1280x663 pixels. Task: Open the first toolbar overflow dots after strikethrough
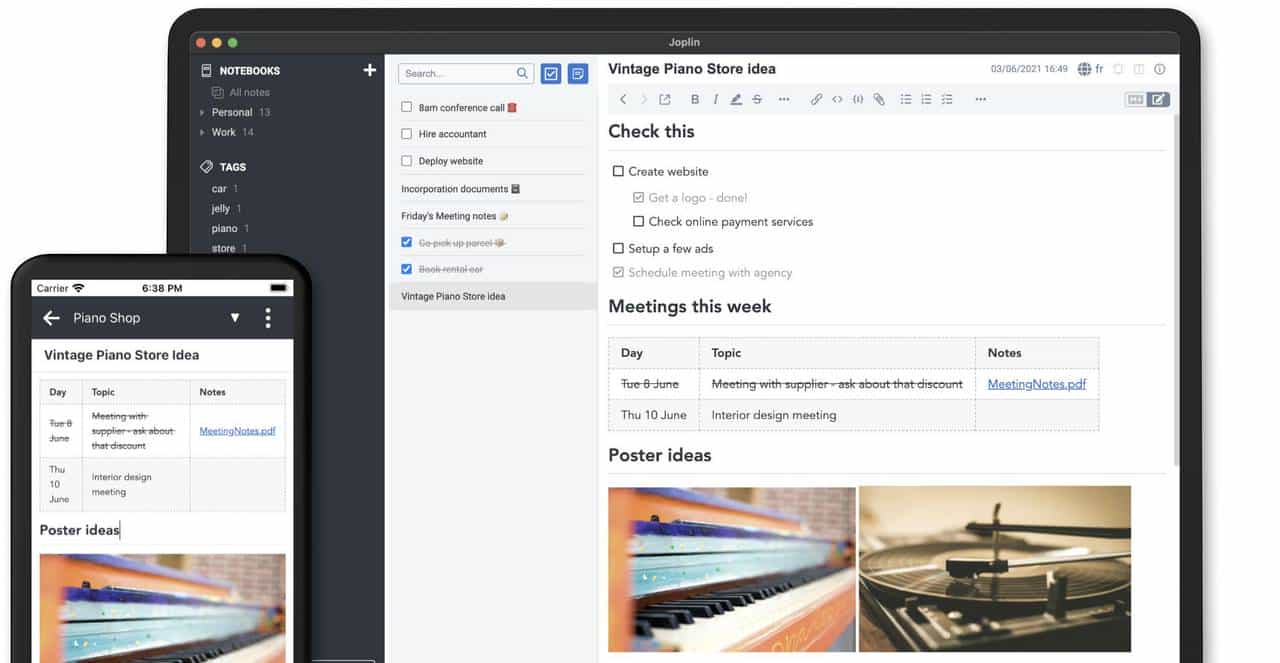[784, 99]
